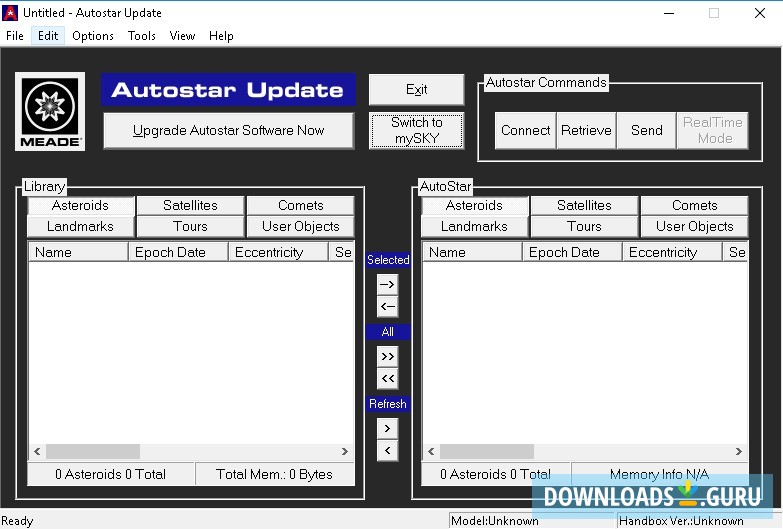Select Library Landmarks tab

coord(80,226)
